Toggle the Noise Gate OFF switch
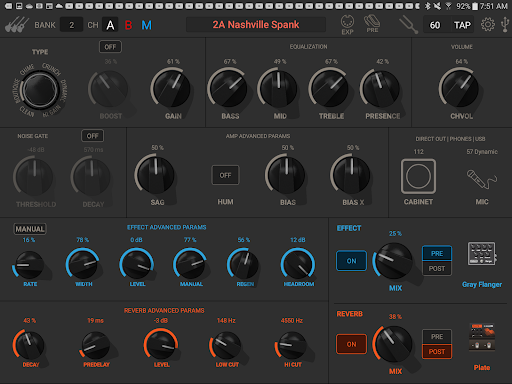The image size is (512, 384). click(x=93, y=136)
